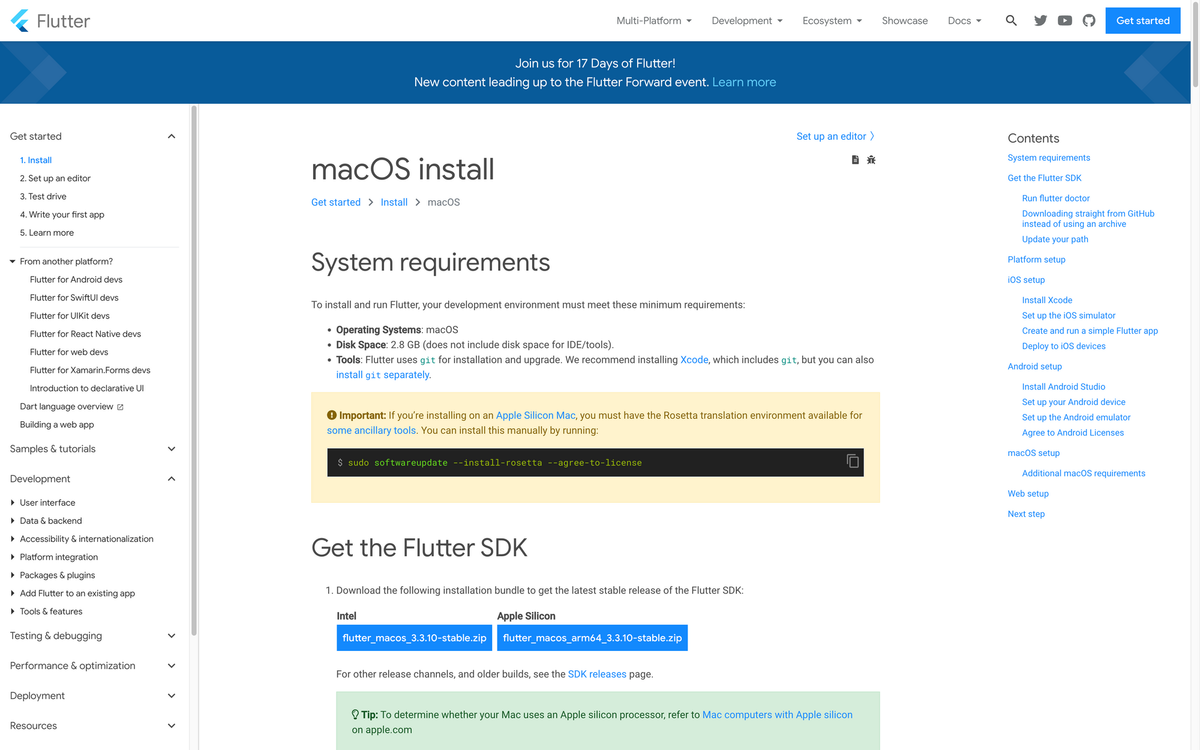Click the Flutter logo in header
The image size is (1200, 750).
pyautogui.click(x=50, y=20)
